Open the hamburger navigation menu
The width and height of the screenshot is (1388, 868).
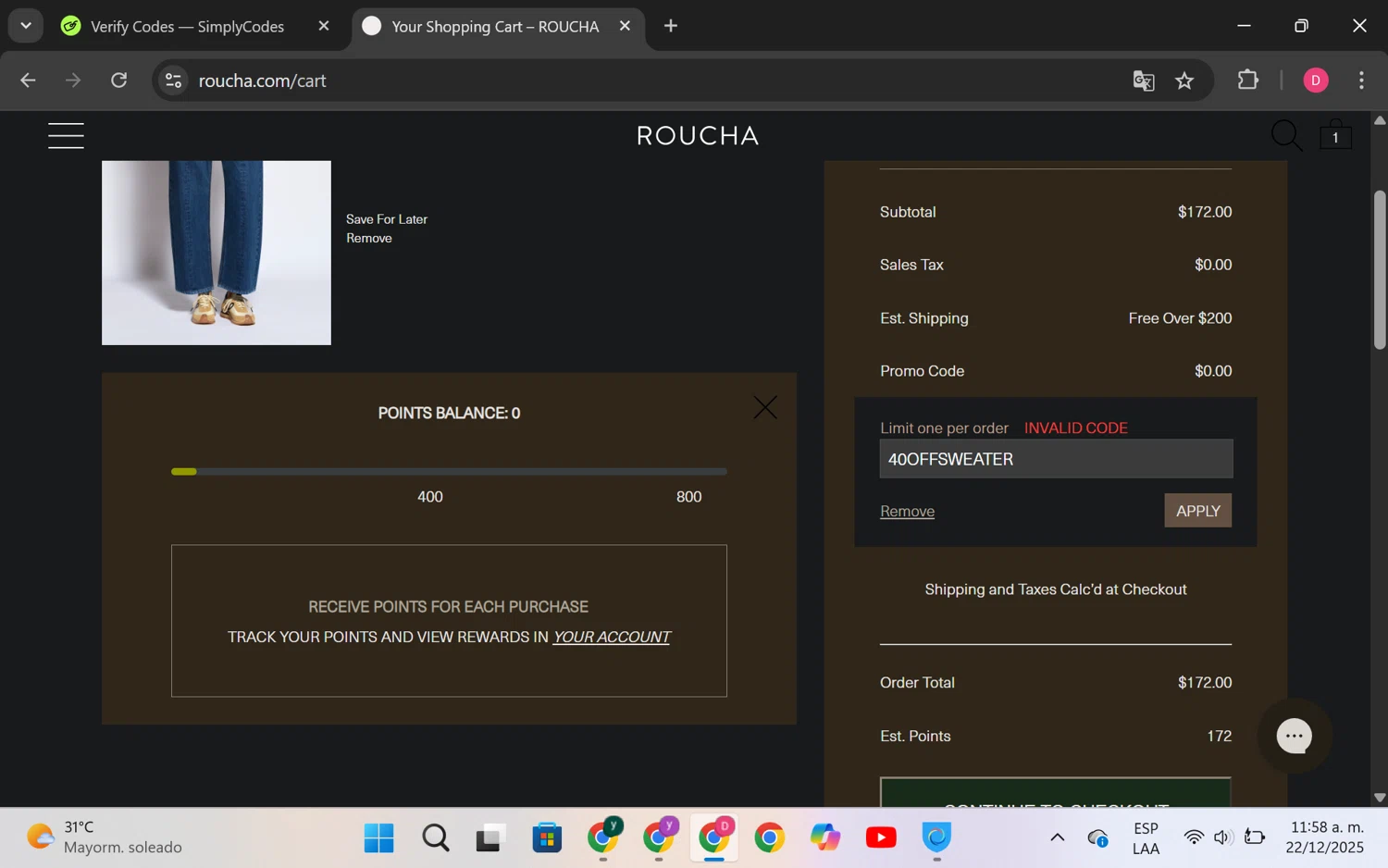(x=66, y=135)
